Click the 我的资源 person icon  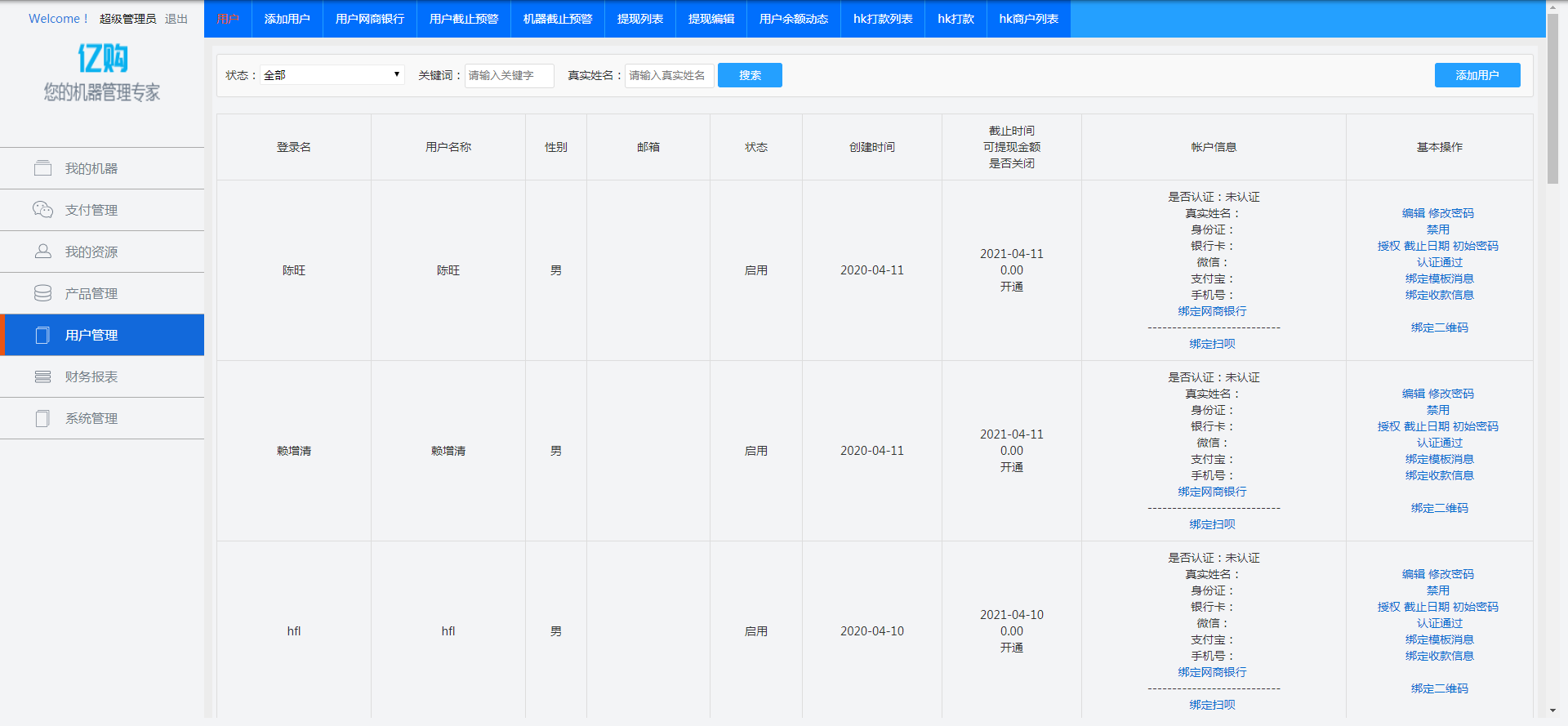tap(42, 252)
